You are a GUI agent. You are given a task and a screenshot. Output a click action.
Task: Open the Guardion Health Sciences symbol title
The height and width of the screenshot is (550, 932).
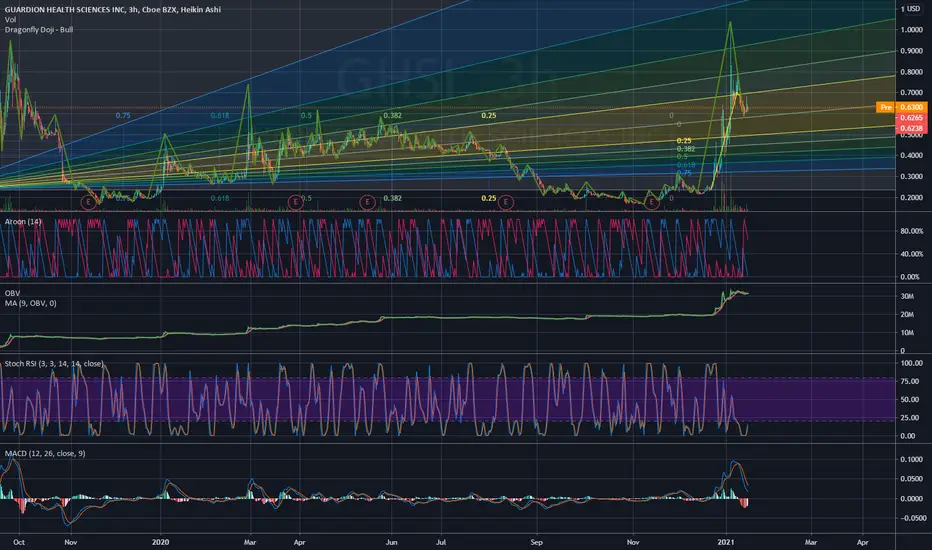click(113, 10)
